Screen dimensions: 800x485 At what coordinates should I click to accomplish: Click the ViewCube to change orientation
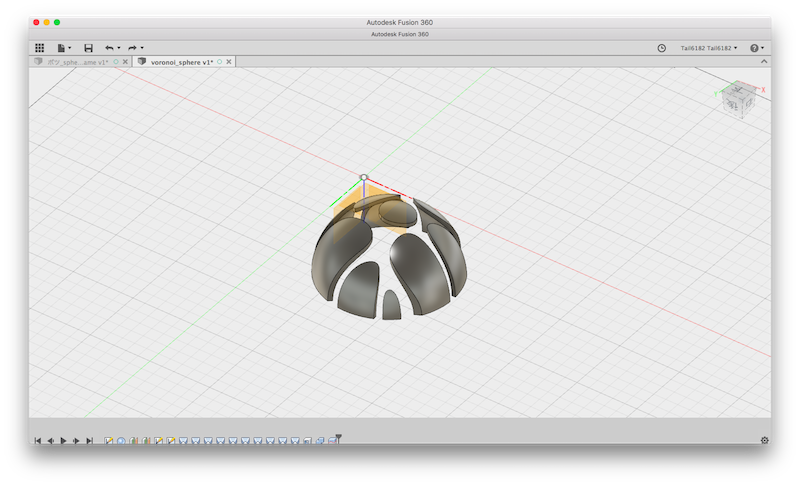click(x=738, y=99)
